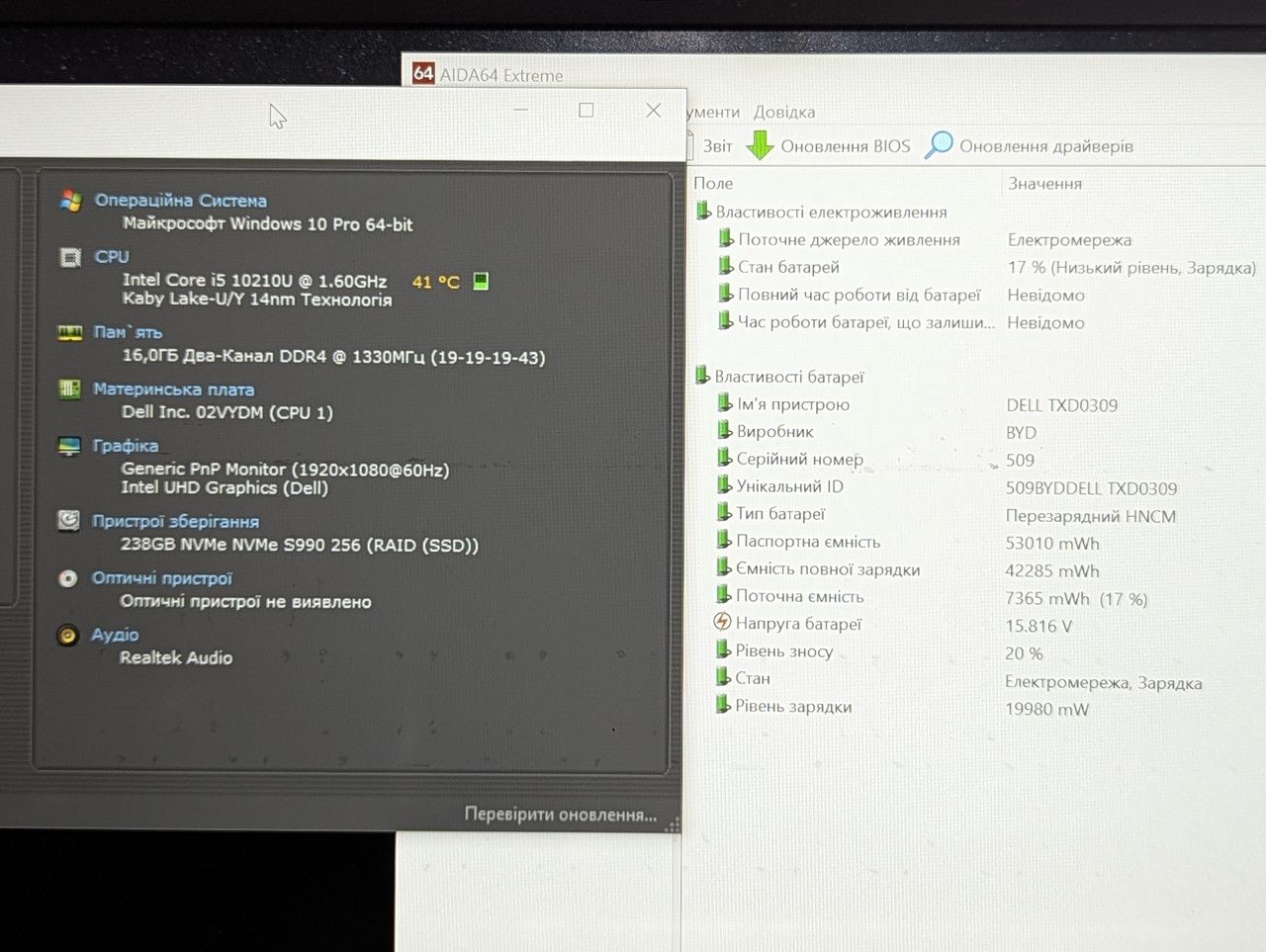Click the speaker icon beside Аудіо
The image size is (1266, 952).
pos(67,635)
